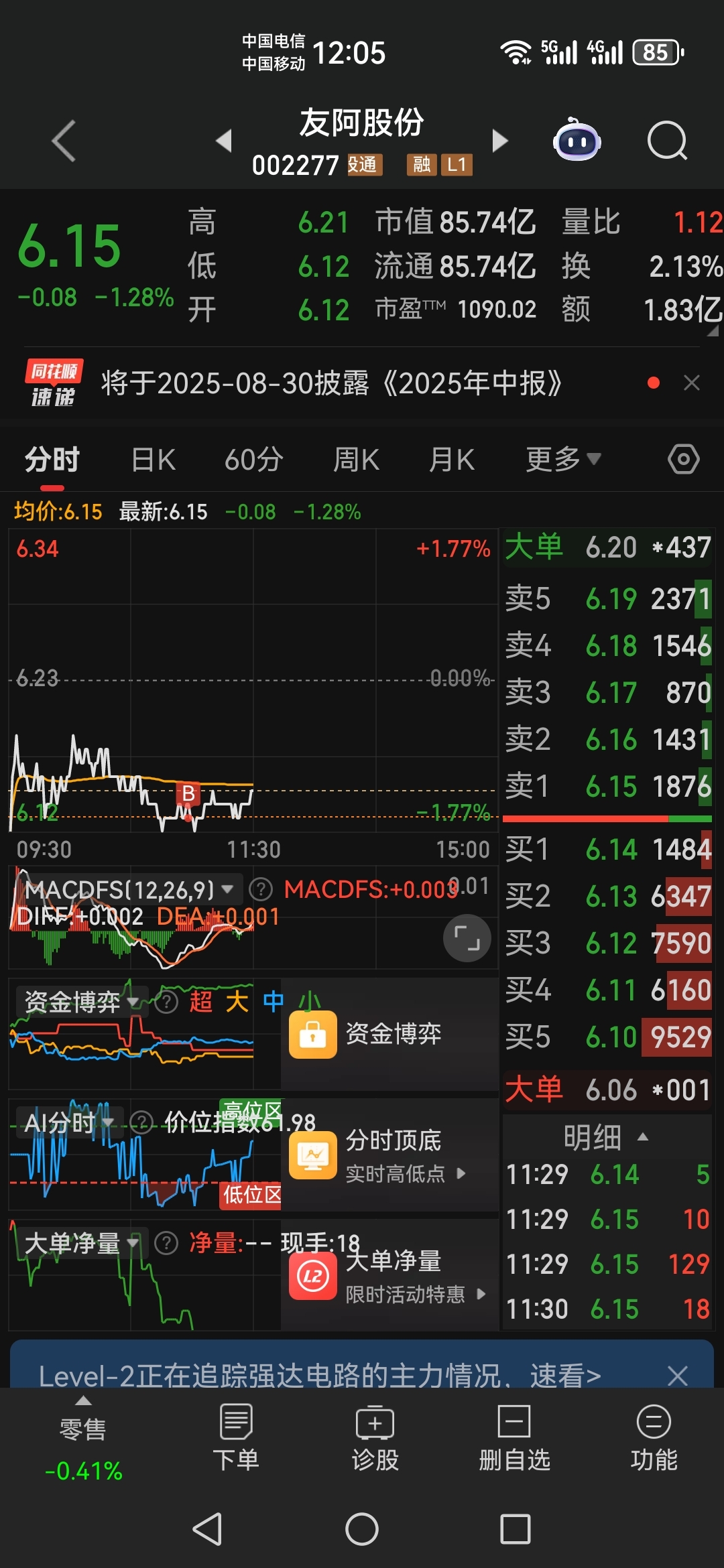Screen dimensions: 724x1568
Task: Tap the L1 level badge
Action: (457, 164)
